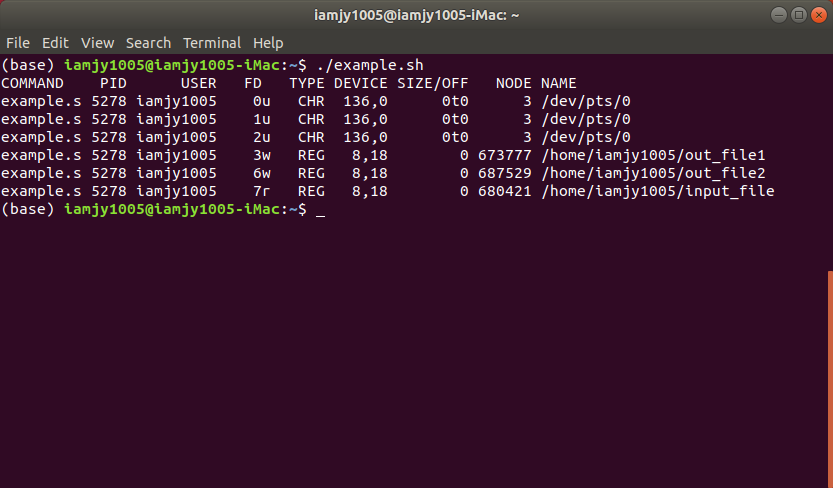Click the ./example.sh command text
833x488 pixels.
(x=370, y=65)
